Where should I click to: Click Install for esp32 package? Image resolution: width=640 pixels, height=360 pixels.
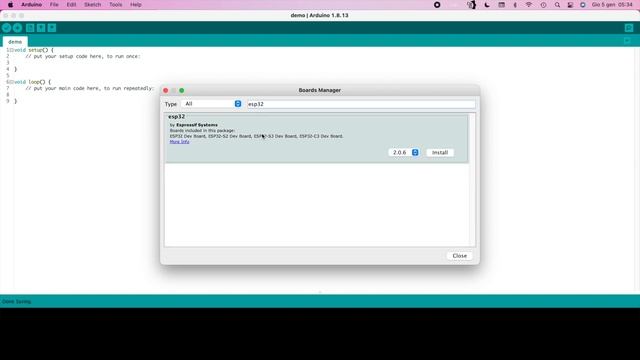coord(440,152)
